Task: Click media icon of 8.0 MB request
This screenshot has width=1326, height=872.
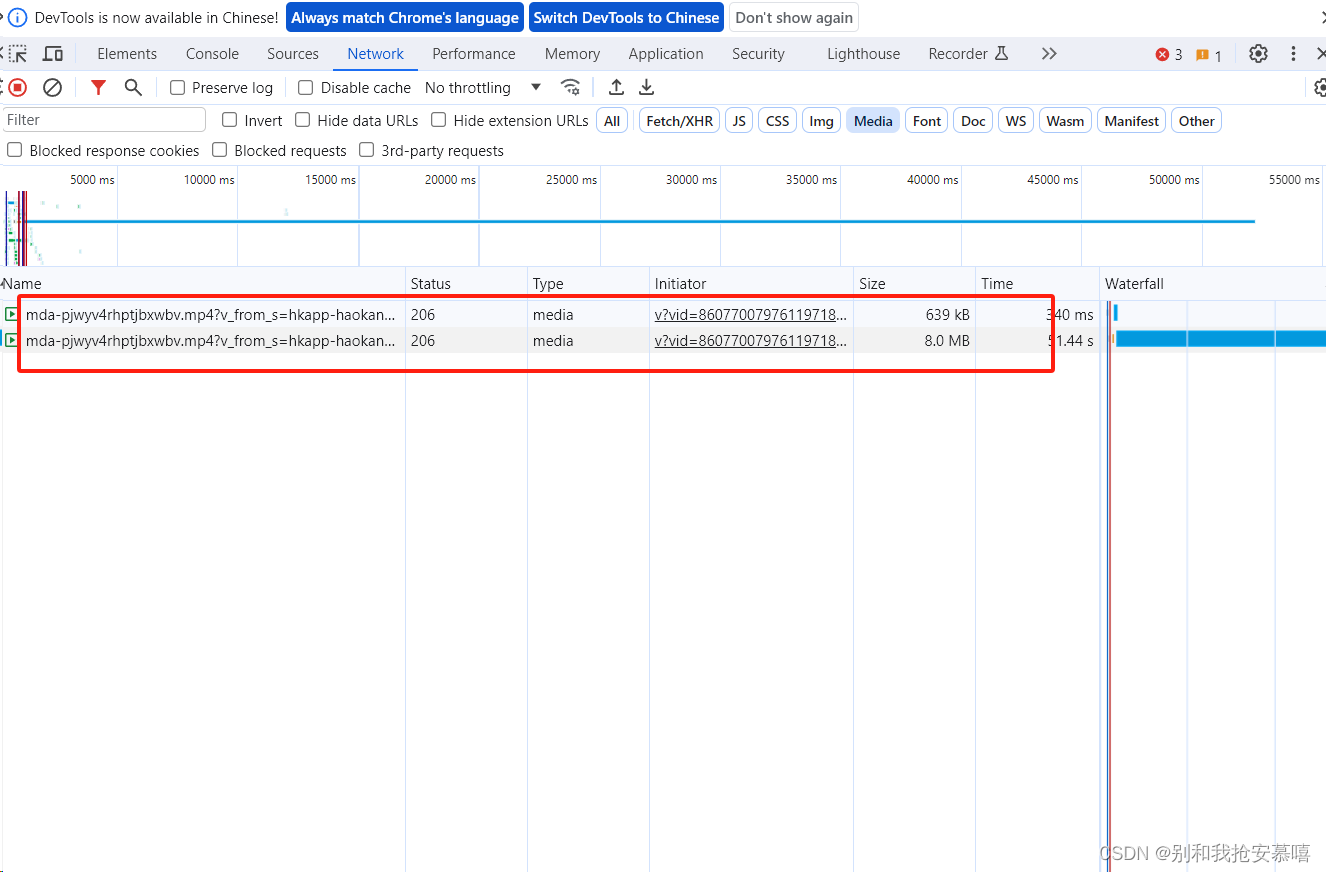Action: [12, 340]
